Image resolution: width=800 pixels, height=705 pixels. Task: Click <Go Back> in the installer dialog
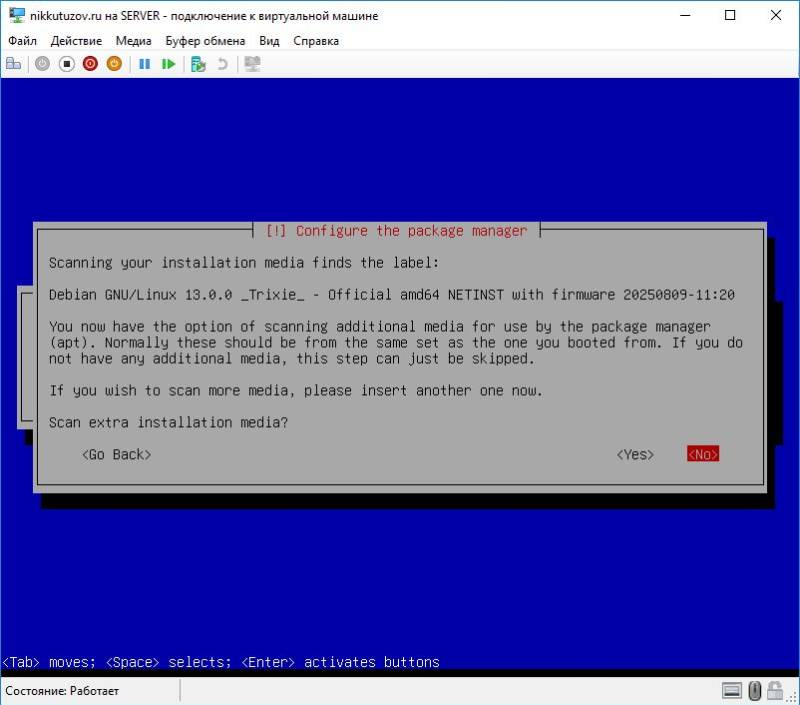[116, 454]
